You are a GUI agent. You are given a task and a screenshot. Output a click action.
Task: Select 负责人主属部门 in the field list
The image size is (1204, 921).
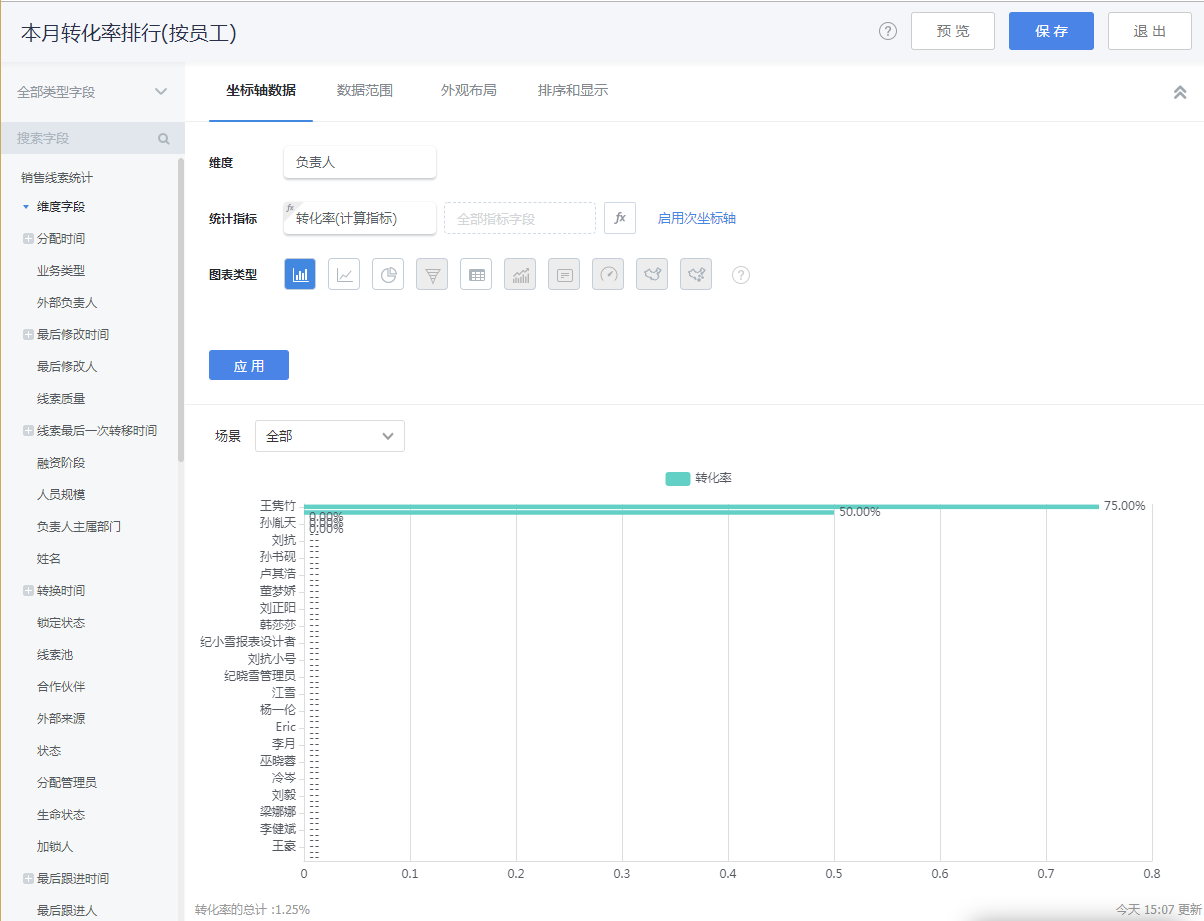[x=79, y=526]
